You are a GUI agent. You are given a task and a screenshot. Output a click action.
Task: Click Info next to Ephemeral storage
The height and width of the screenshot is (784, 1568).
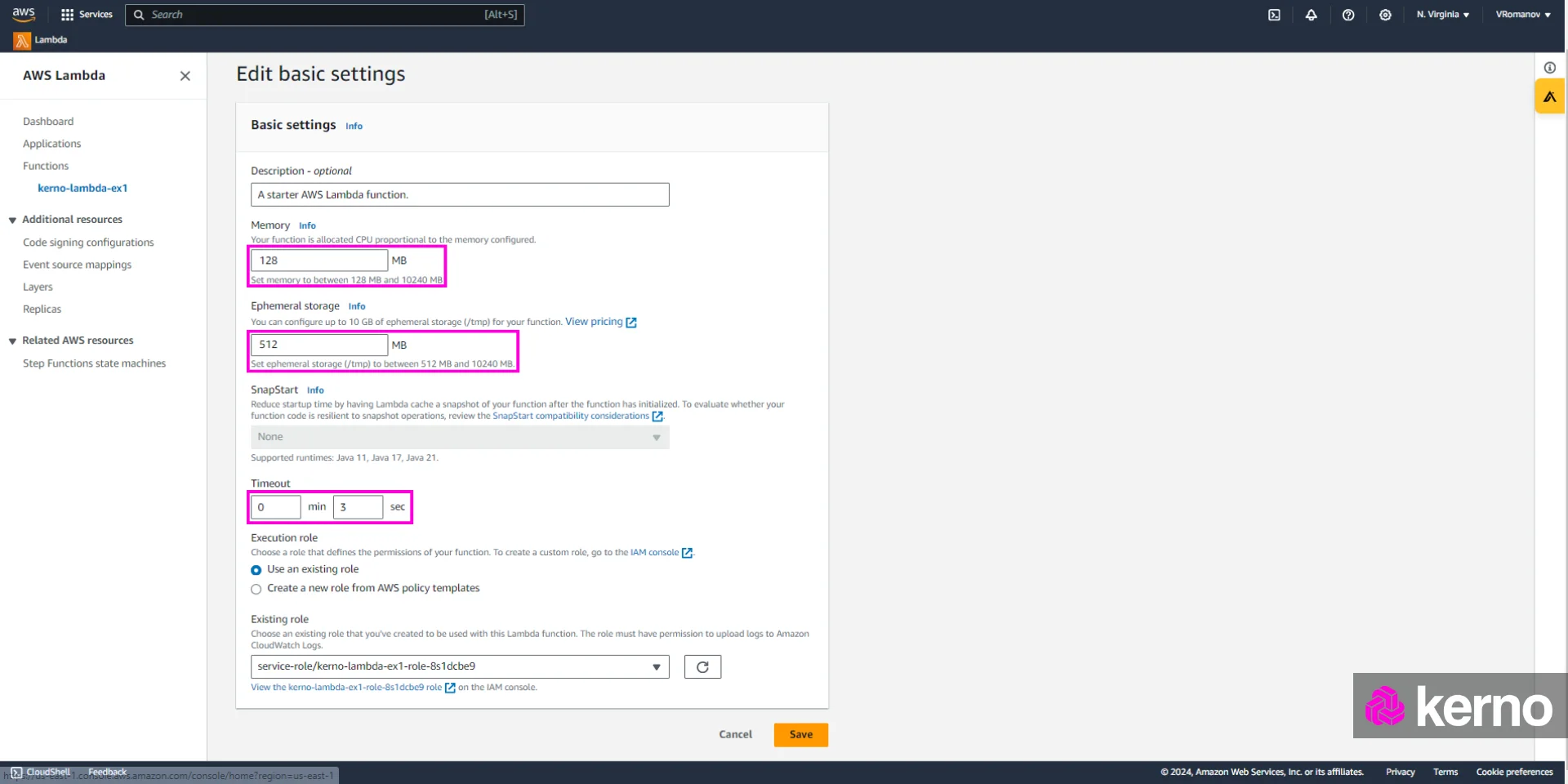pyautogui.click(x=357, y=307)
